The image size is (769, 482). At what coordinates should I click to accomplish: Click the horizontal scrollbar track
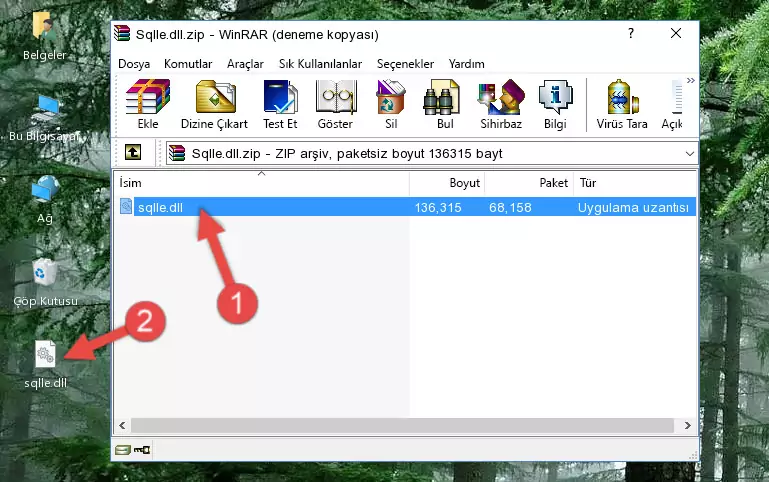403,425
